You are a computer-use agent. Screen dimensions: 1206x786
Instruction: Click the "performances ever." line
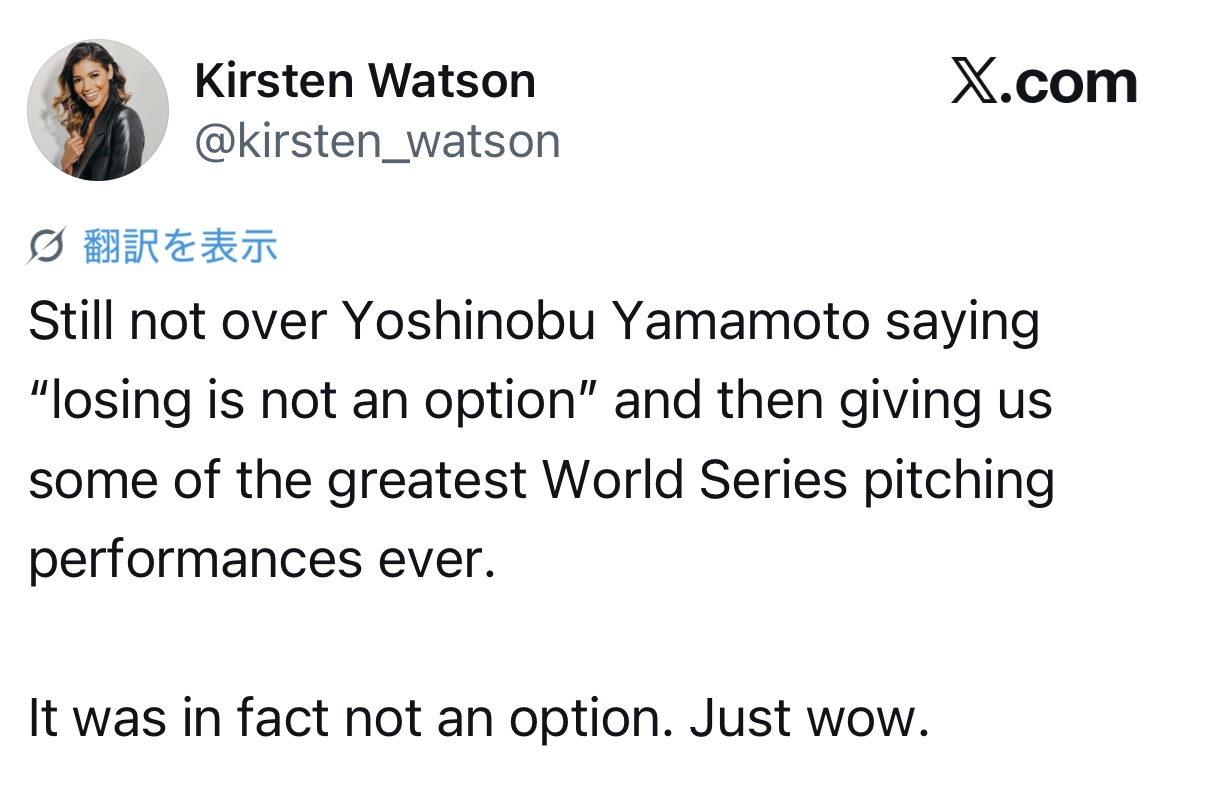(262, 560)
